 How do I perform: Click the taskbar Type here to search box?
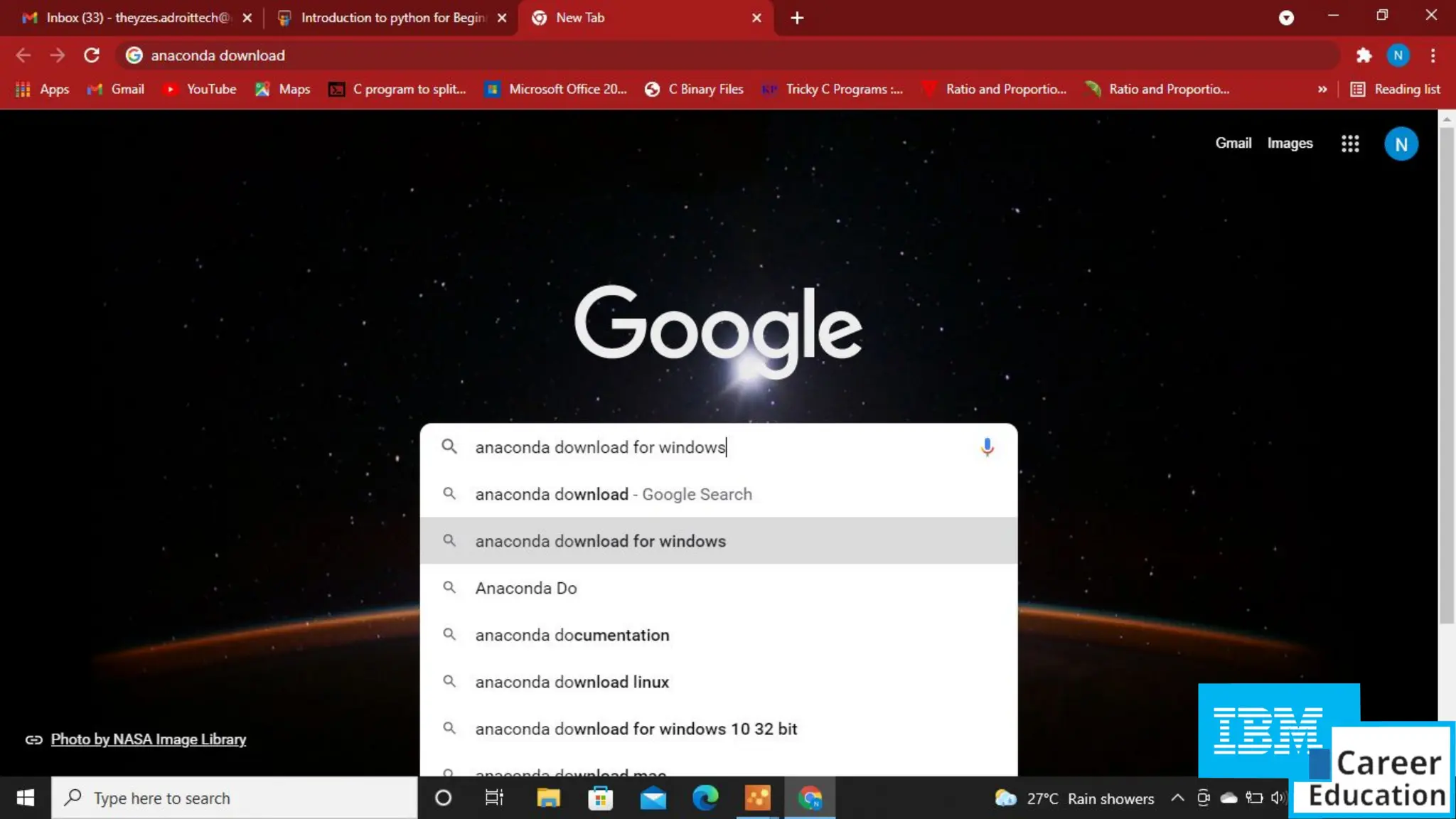point(235,798)
